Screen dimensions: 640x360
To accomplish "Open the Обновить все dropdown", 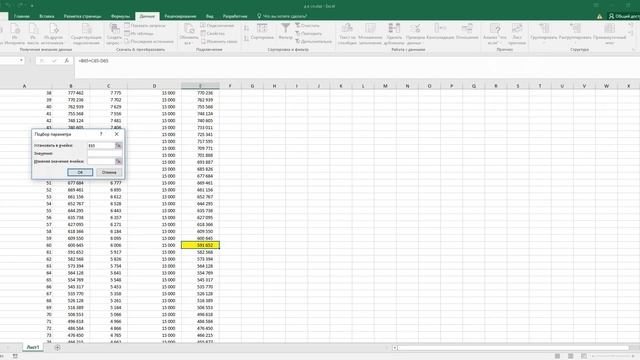I will coord(189,34).
